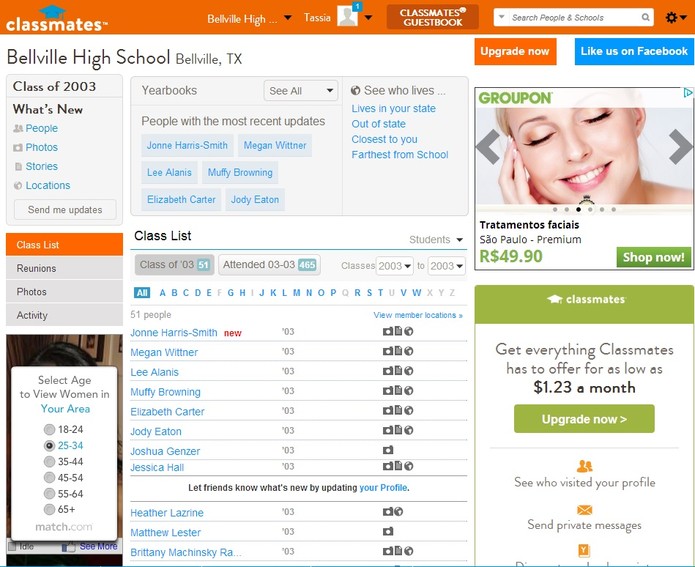695x567 pixels.
Task: Open the Activity sidebar tab
Action: [x=64, y=315]
